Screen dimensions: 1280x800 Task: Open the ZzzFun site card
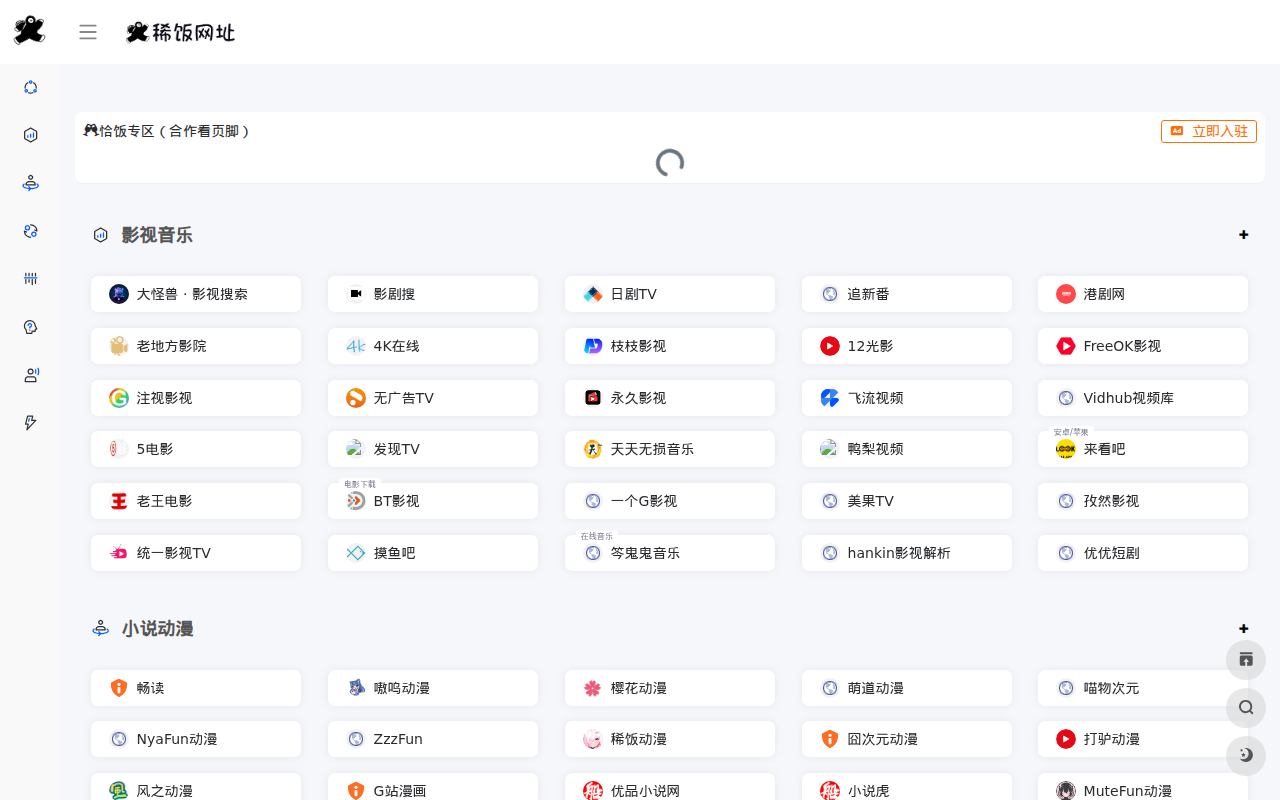click(x=433, y=739)
